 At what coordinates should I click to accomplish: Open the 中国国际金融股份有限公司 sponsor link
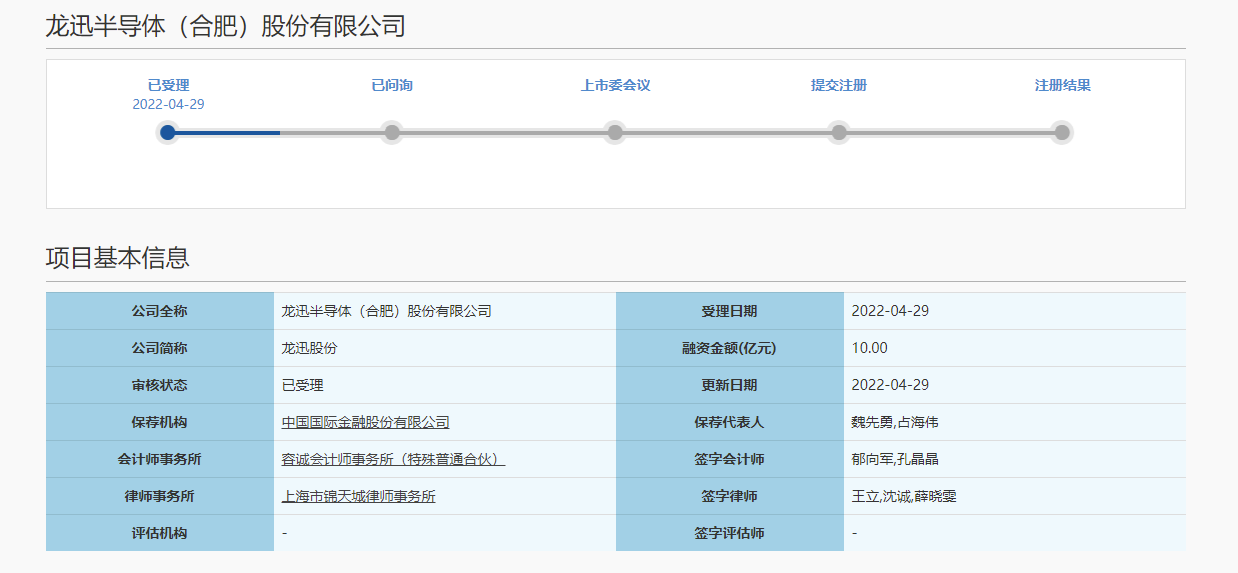tap(366, 422)
